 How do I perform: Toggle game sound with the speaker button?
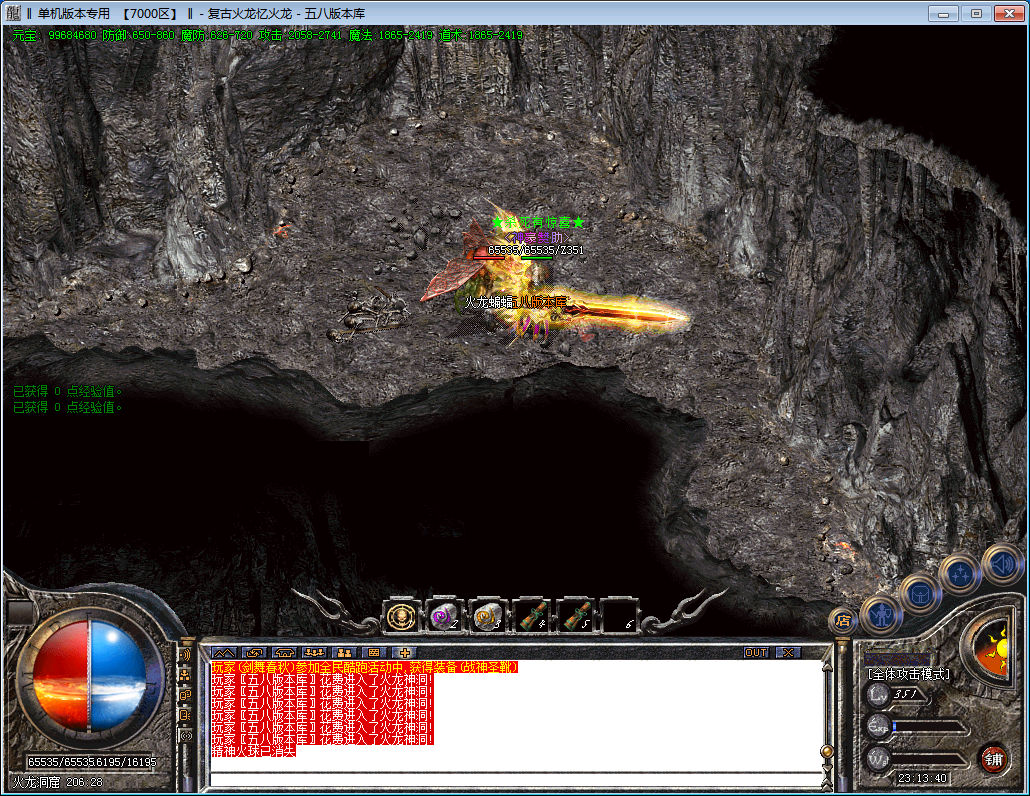[1000, 562]
